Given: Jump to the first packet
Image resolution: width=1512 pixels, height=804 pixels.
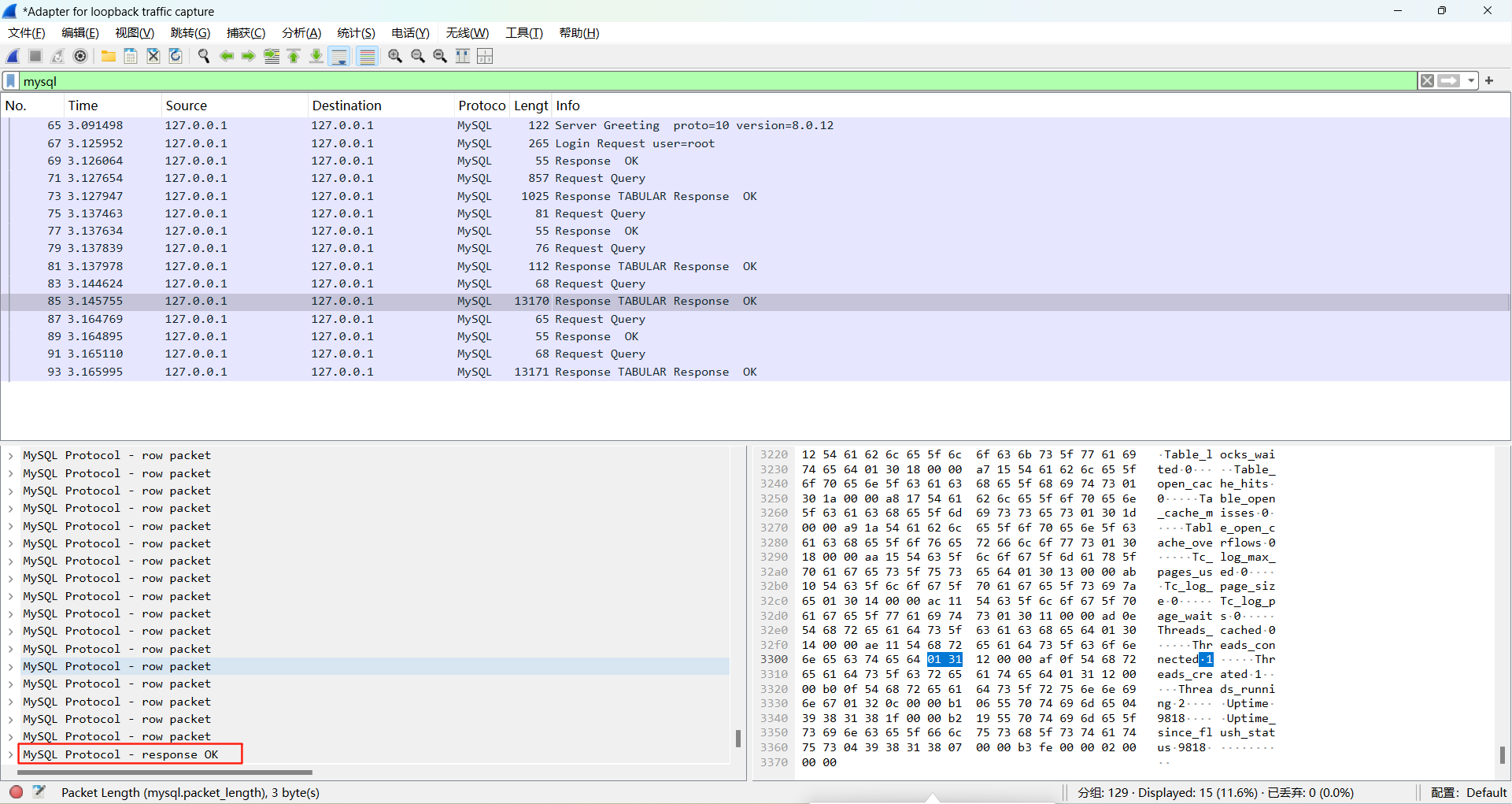Looking at the screenshot, I should 294,56.
